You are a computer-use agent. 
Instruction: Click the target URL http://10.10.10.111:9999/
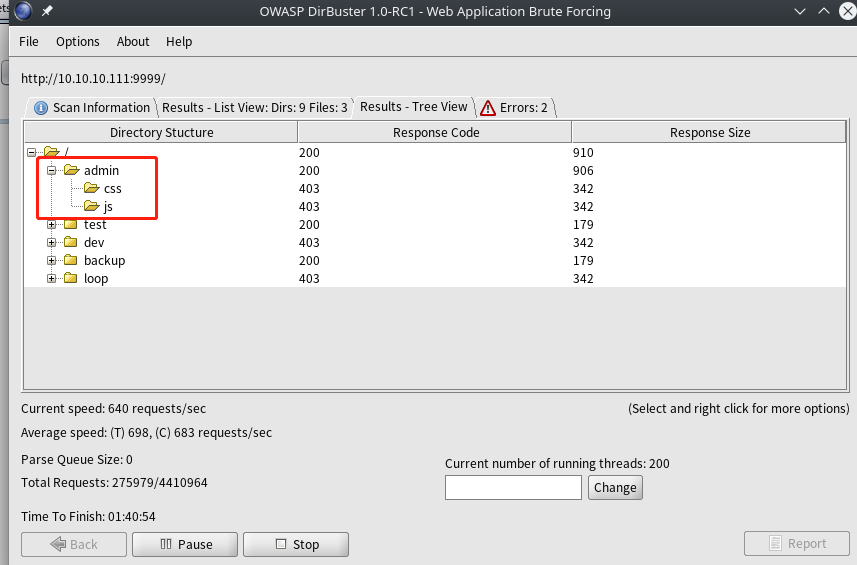[x=93, y=79]
